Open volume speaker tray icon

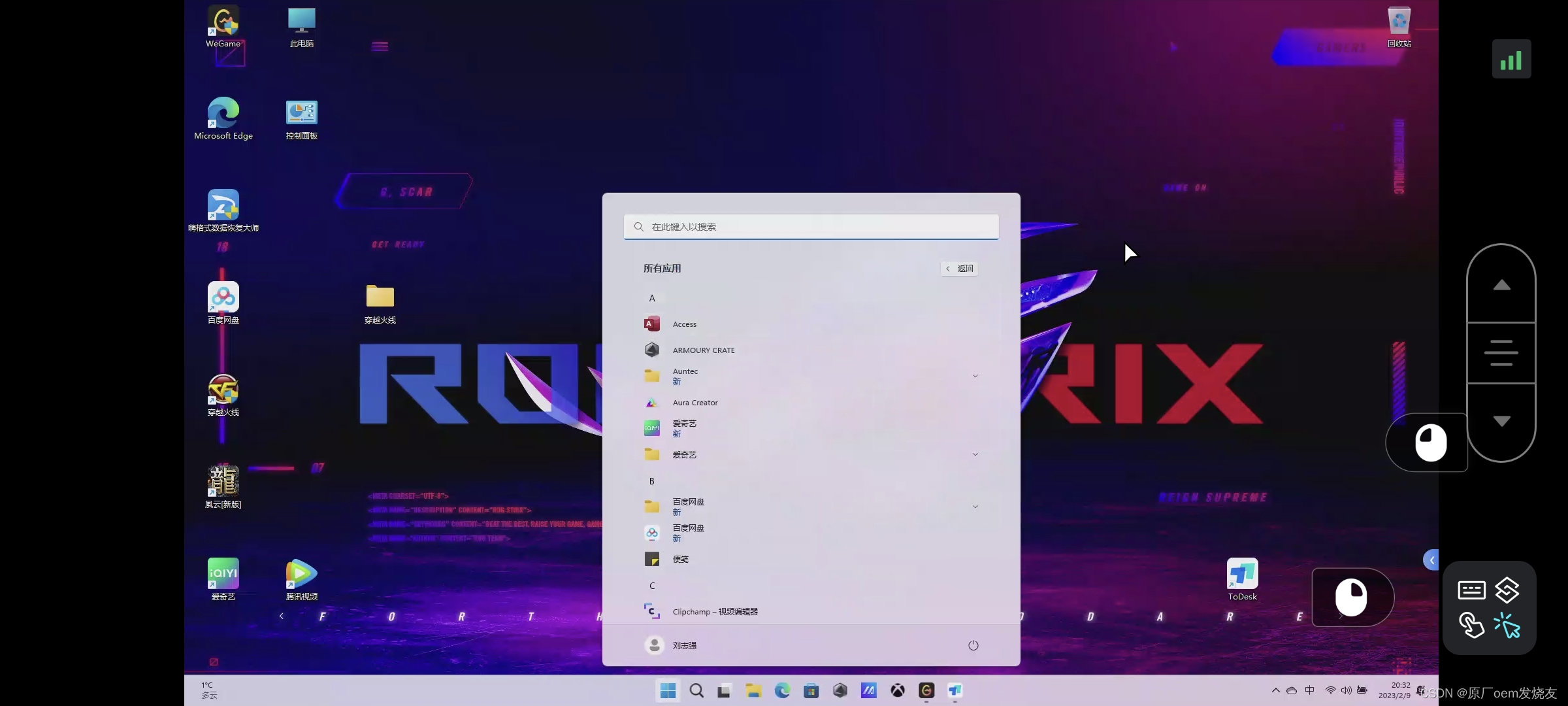pos(1346,690)
